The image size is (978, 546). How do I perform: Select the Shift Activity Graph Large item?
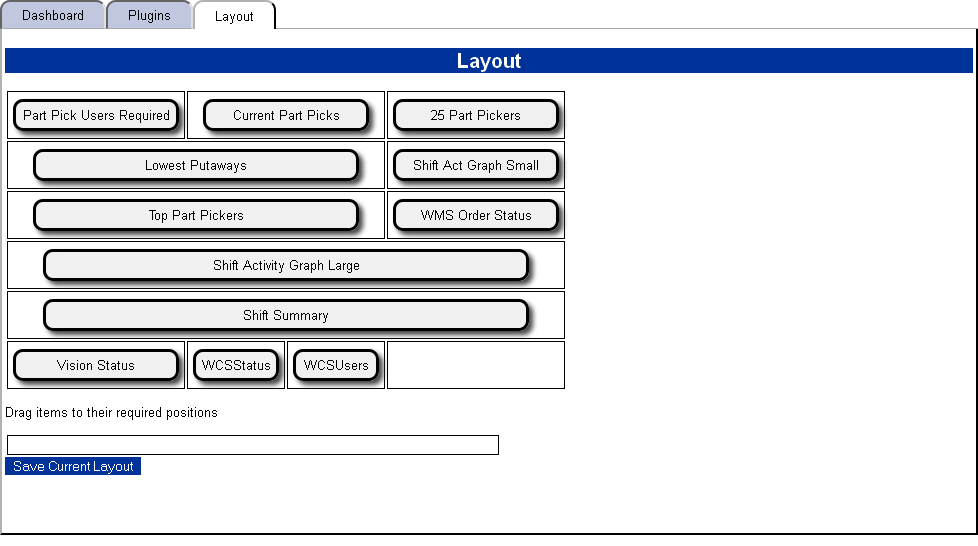(x=286, y=265)
